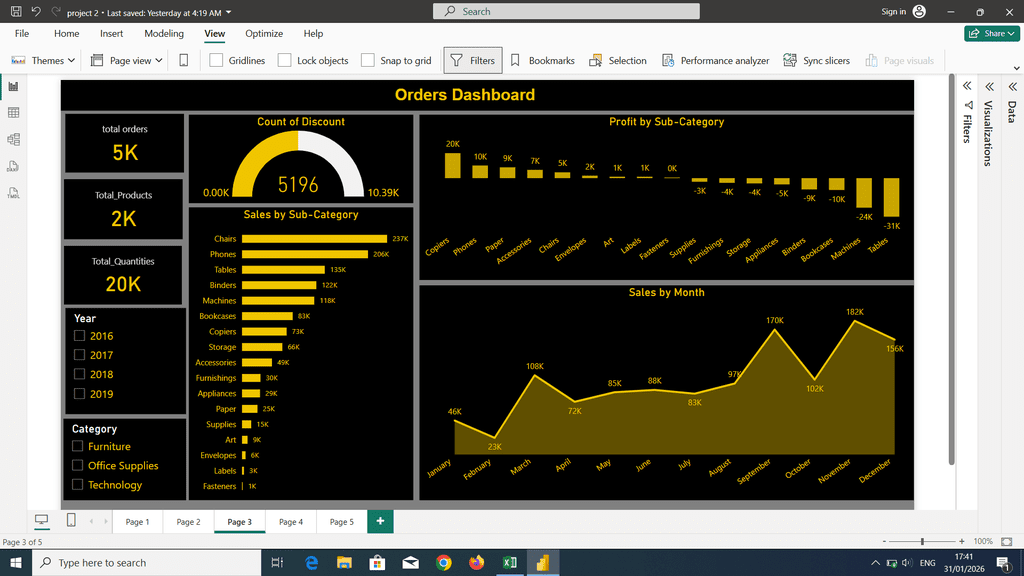Click the save icon in title bar
Image resolution: width=1024 pixels, height=576 pixels.
[15, 12]
